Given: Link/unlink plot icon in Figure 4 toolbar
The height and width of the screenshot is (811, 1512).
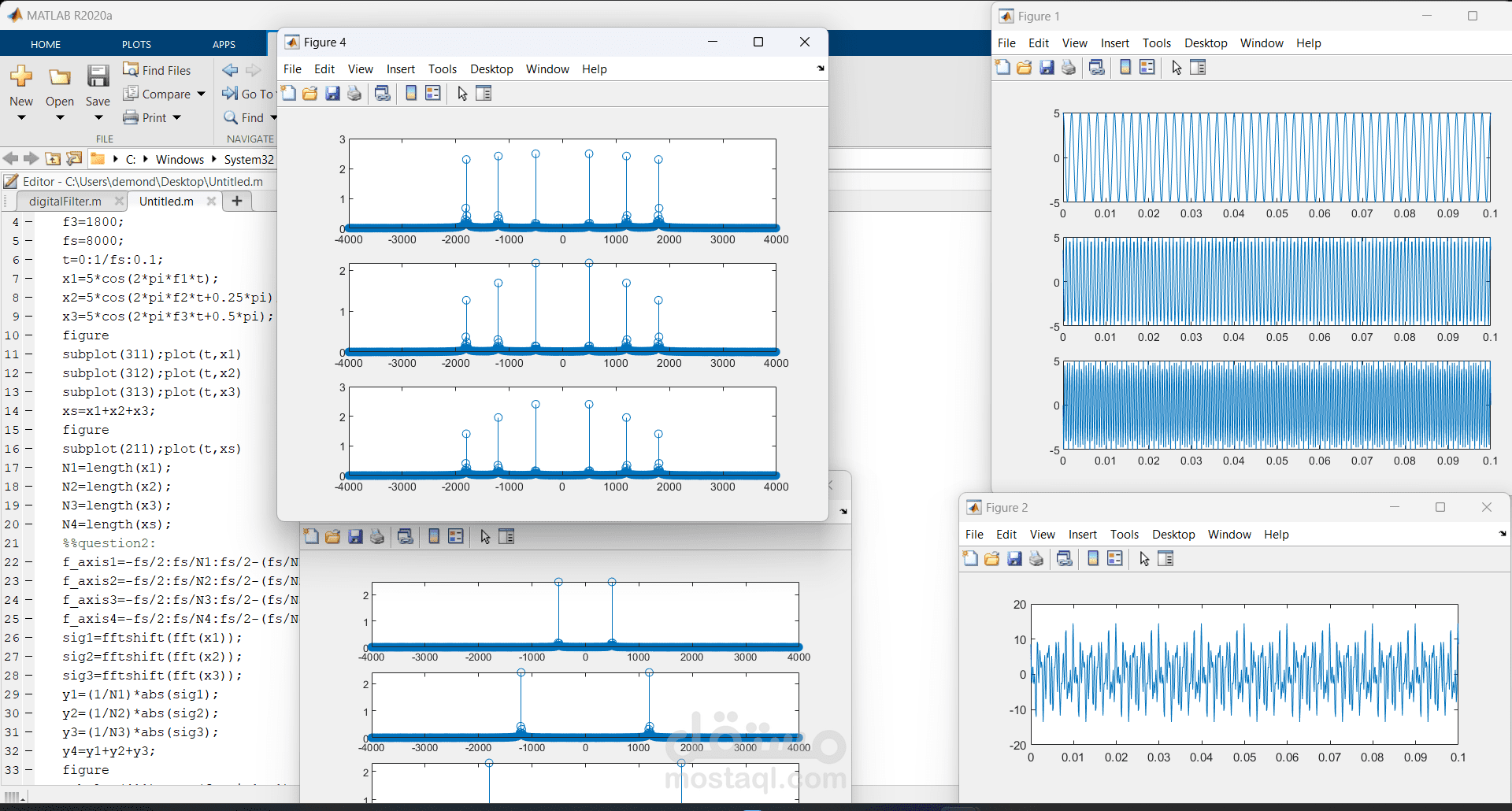Looking at the screenshot, I should [383, 94].
